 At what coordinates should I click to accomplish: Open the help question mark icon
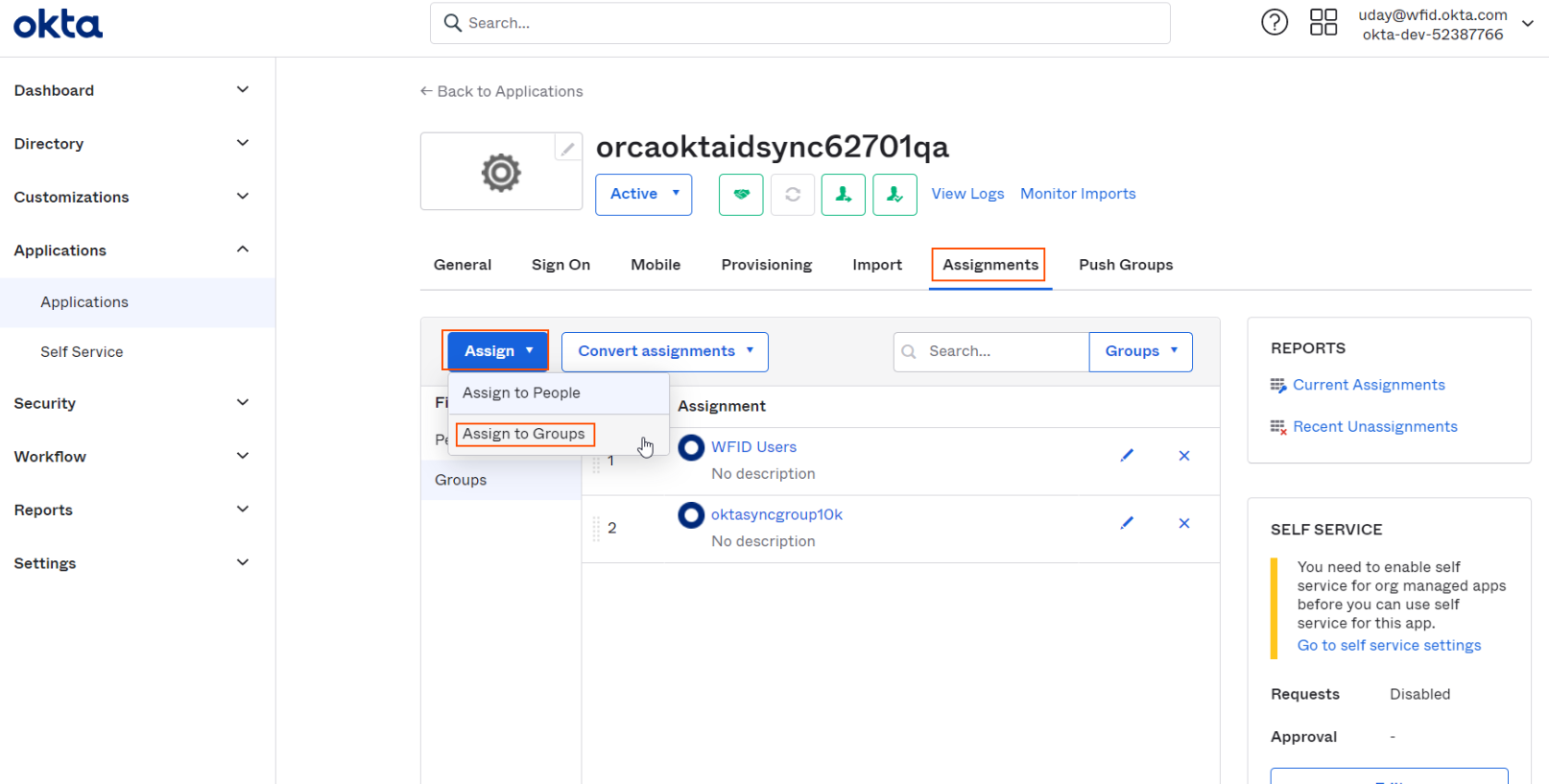click(1275, 22)
